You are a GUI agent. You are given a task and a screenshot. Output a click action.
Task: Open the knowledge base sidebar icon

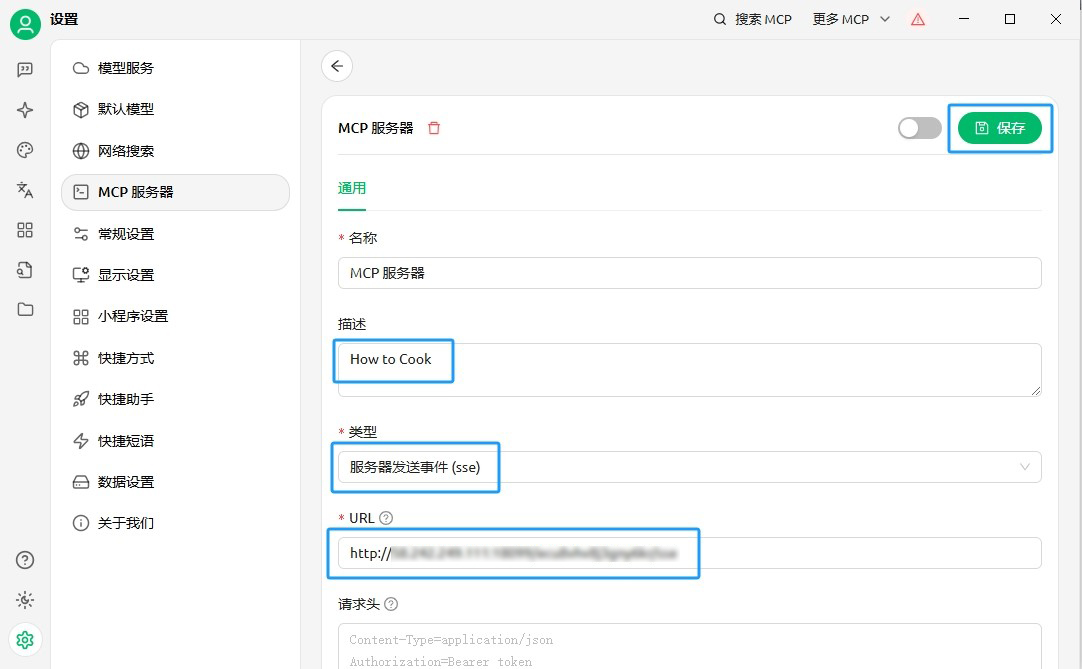(25, 270)
